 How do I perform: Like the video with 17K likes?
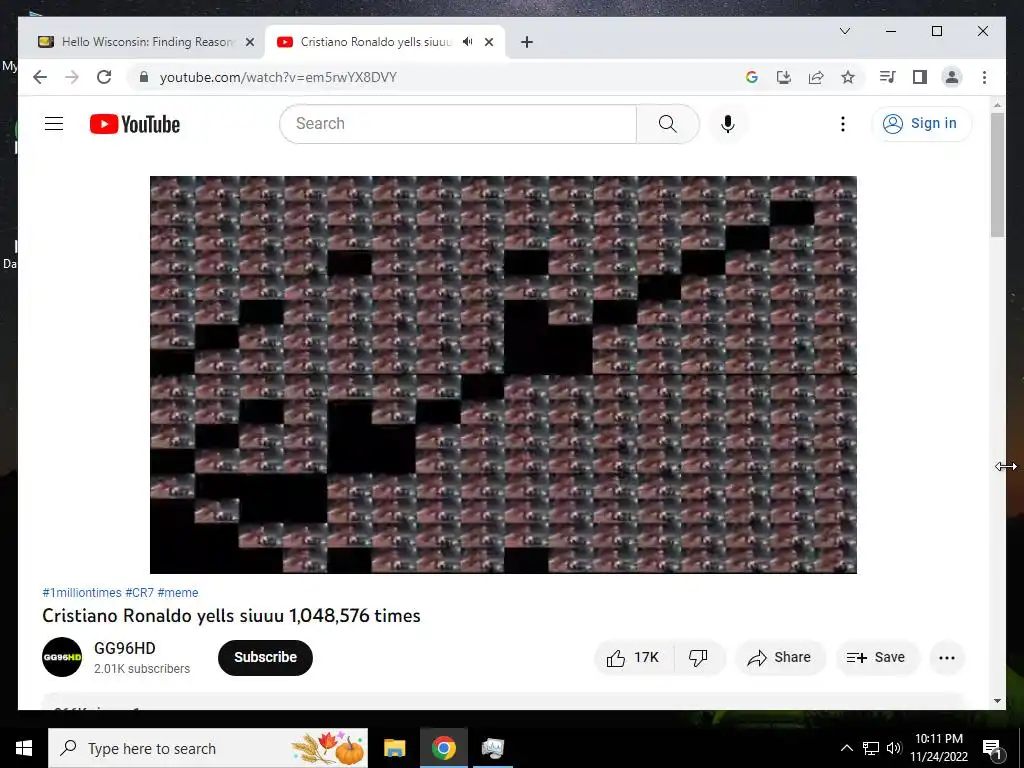[x=633, y=658]
